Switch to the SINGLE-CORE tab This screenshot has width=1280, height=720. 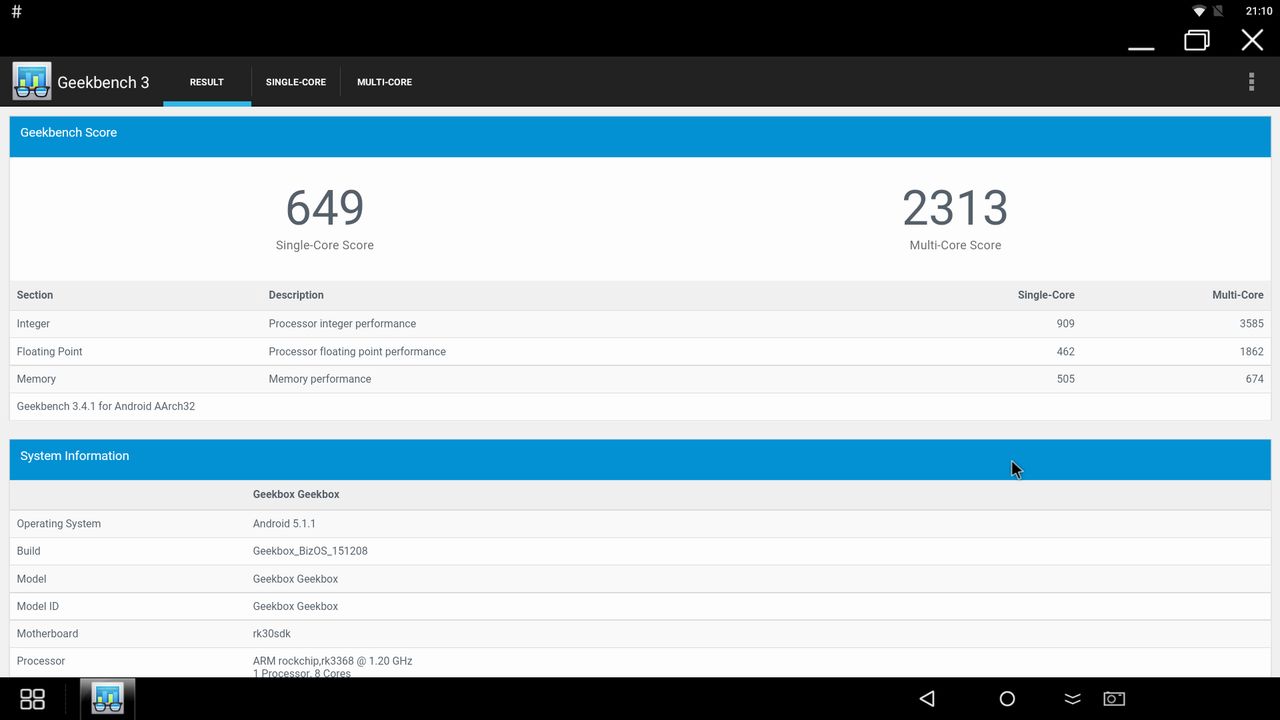[x=296, y=82]
